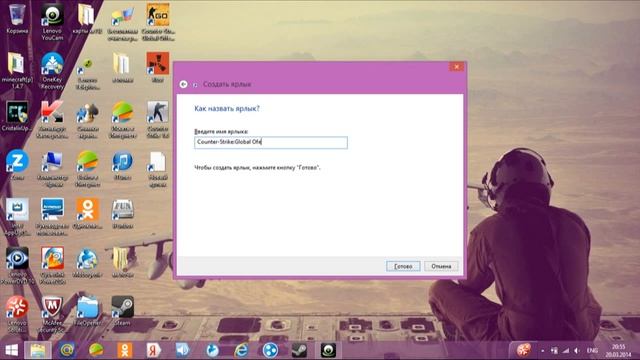The width and height of the screenshot is (640, 360).
Task: Select the Kaspersky desktop shortcut
Action: [x=52, y=119]
